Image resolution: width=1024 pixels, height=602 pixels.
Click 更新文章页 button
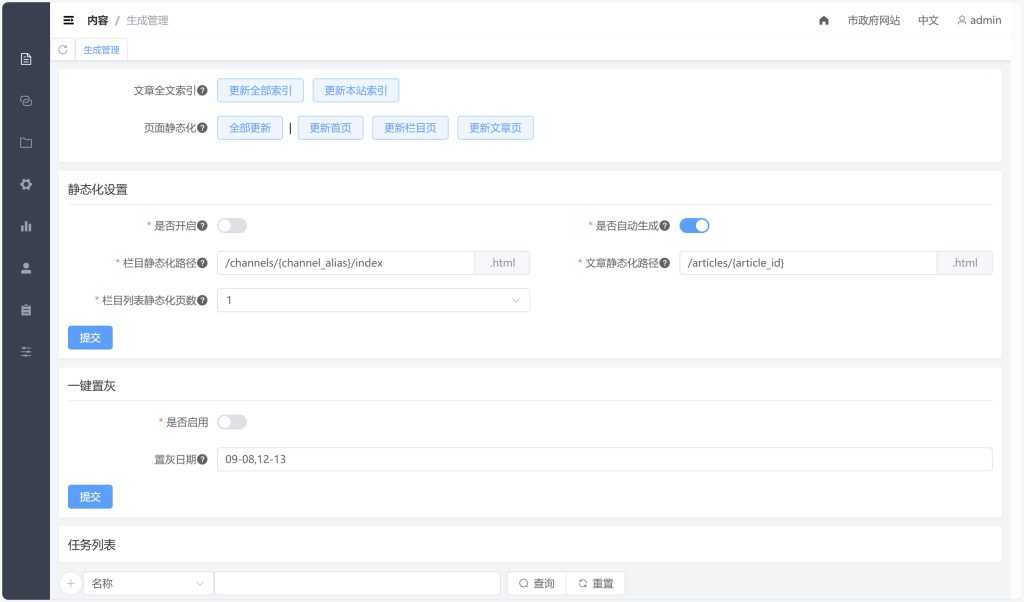[496, 128]
